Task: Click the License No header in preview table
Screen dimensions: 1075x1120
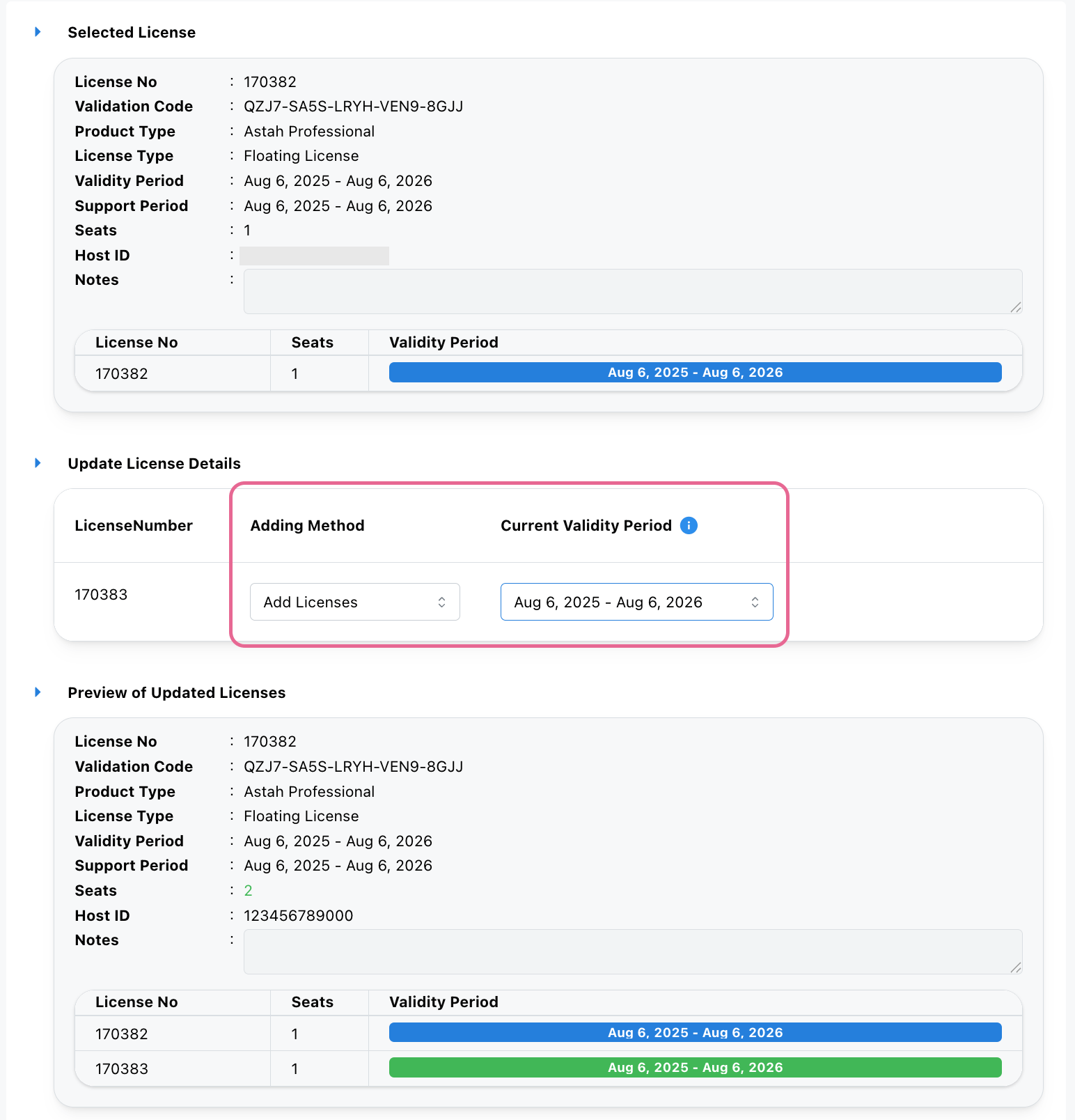Action: pyautogui.click(x=136, y=1002)
